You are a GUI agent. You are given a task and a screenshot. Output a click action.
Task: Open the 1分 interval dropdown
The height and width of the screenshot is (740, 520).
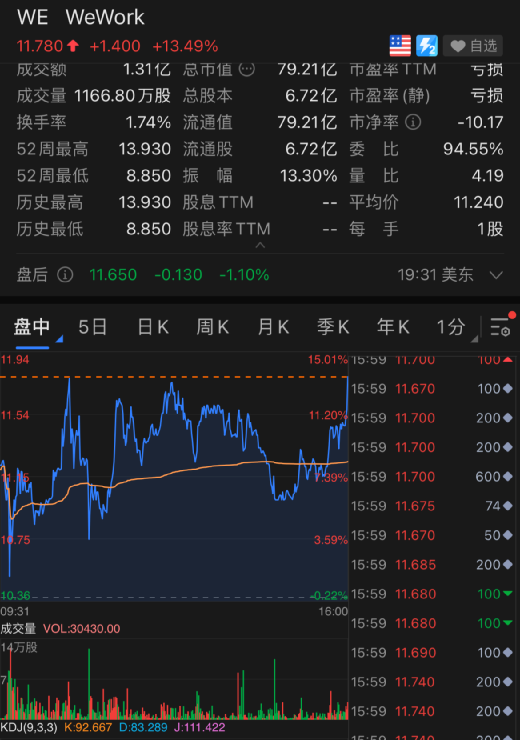pos(456,327)
